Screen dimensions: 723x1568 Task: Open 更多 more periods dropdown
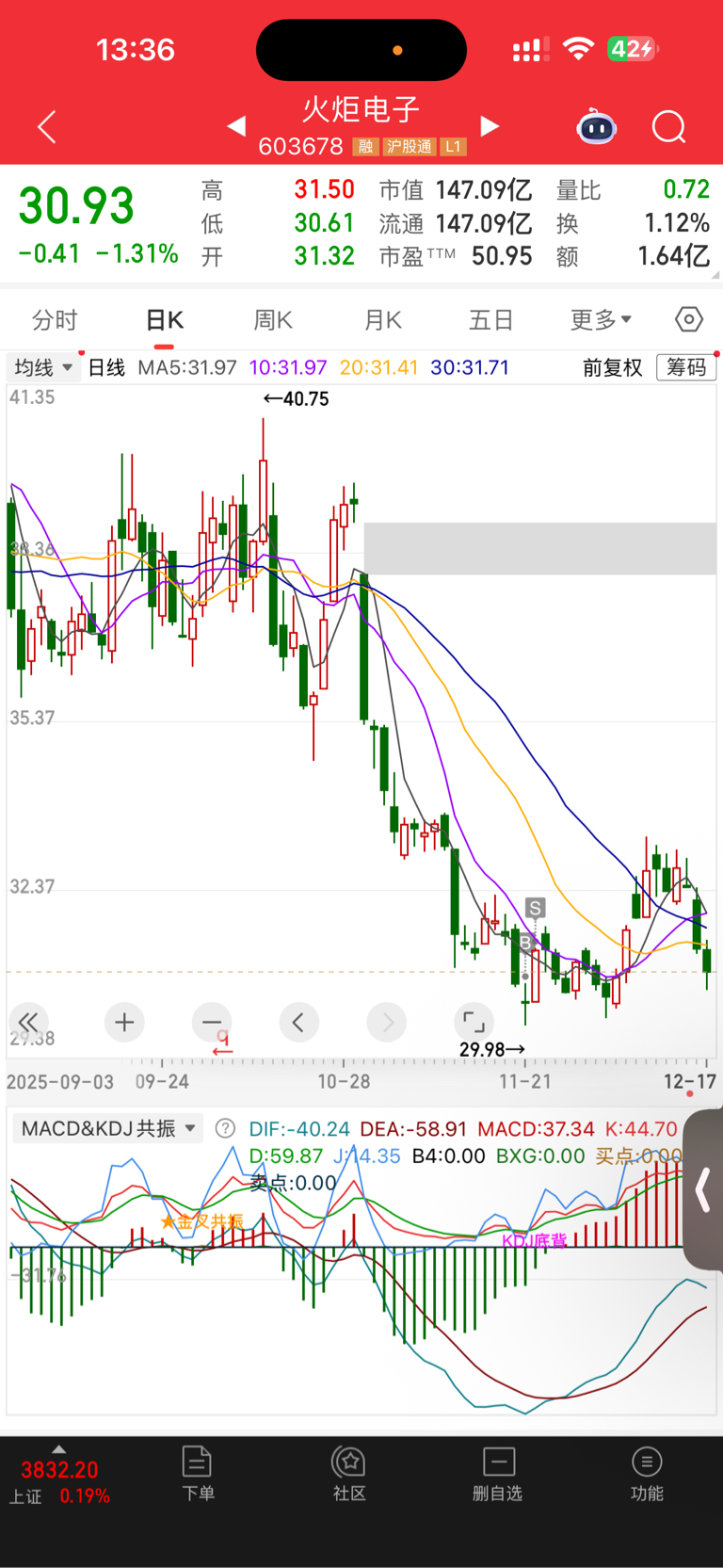click(601, 320)
